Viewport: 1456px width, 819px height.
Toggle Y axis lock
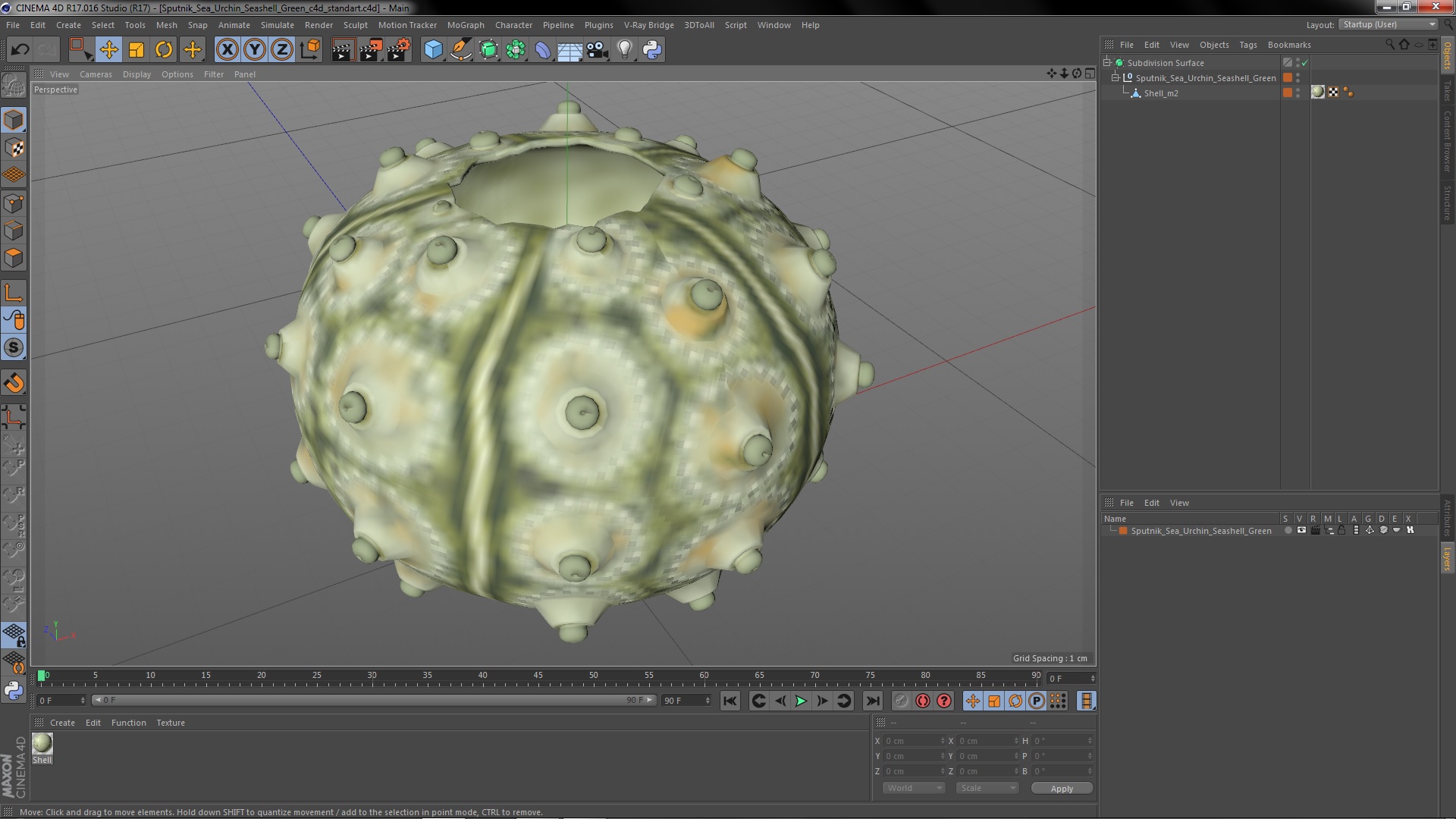(255, 50)
